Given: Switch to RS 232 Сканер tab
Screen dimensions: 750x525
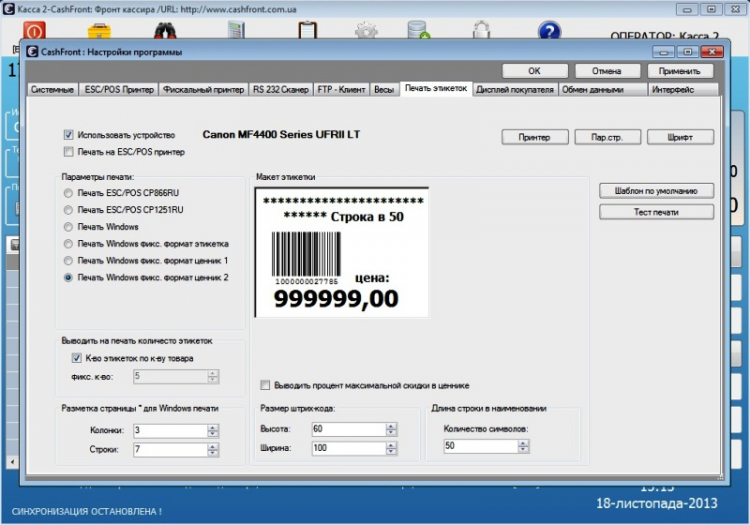Looking at the screenshot, I should tap(281, 89).
